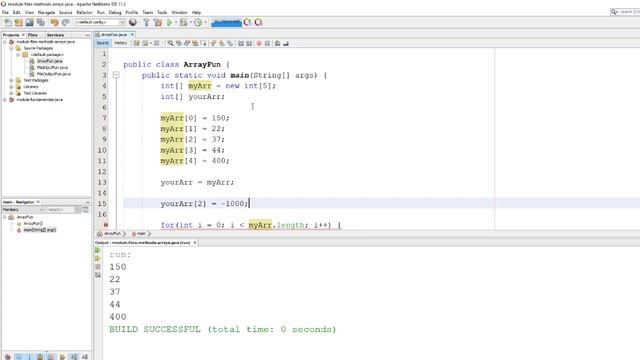640x360 pixels.
Task: Minimize the Projects panel
Action: [x=87, y=36]
